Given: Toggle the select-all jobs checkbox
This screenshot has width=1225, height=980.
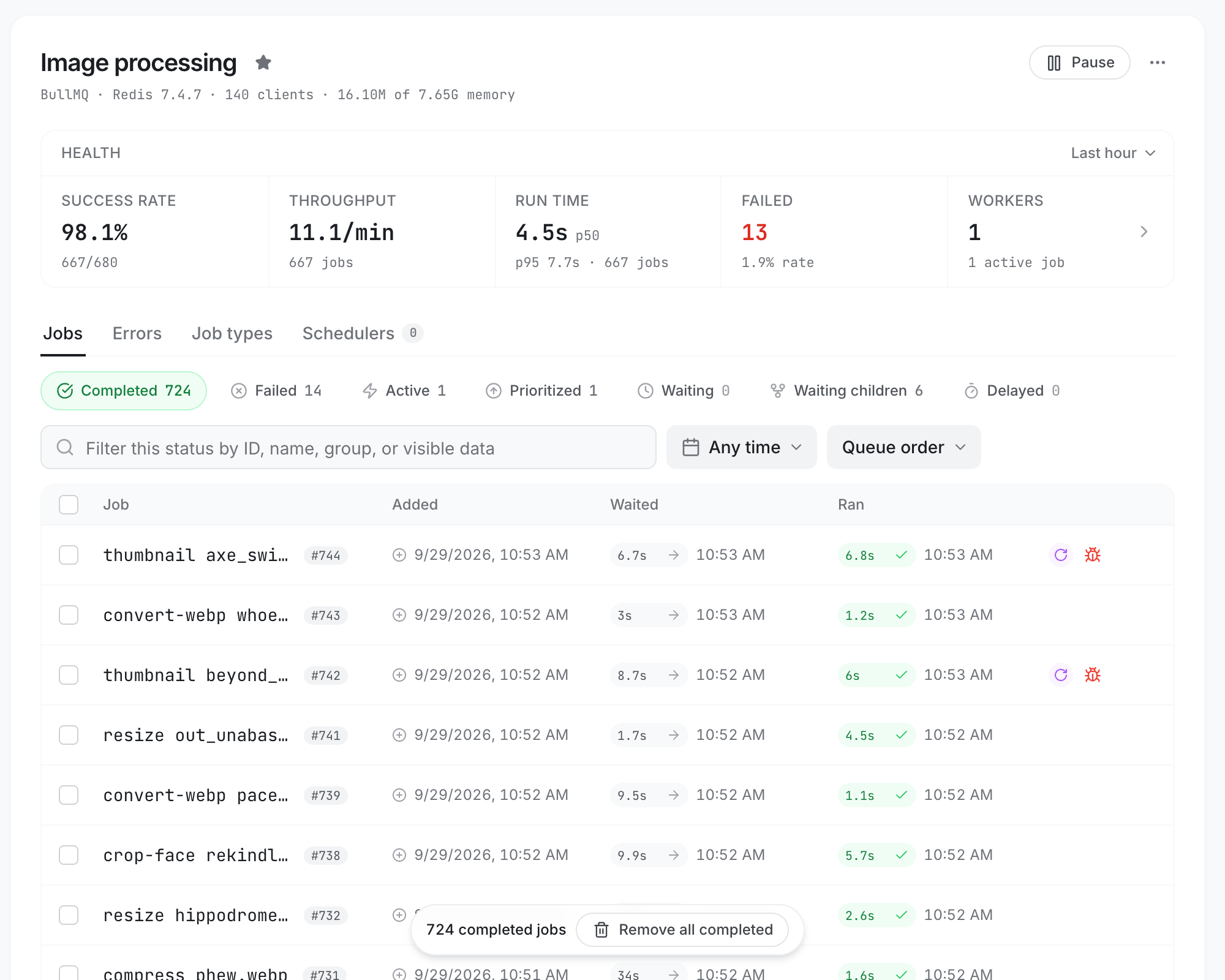Looking at the screenshot, I should point(69,505).
